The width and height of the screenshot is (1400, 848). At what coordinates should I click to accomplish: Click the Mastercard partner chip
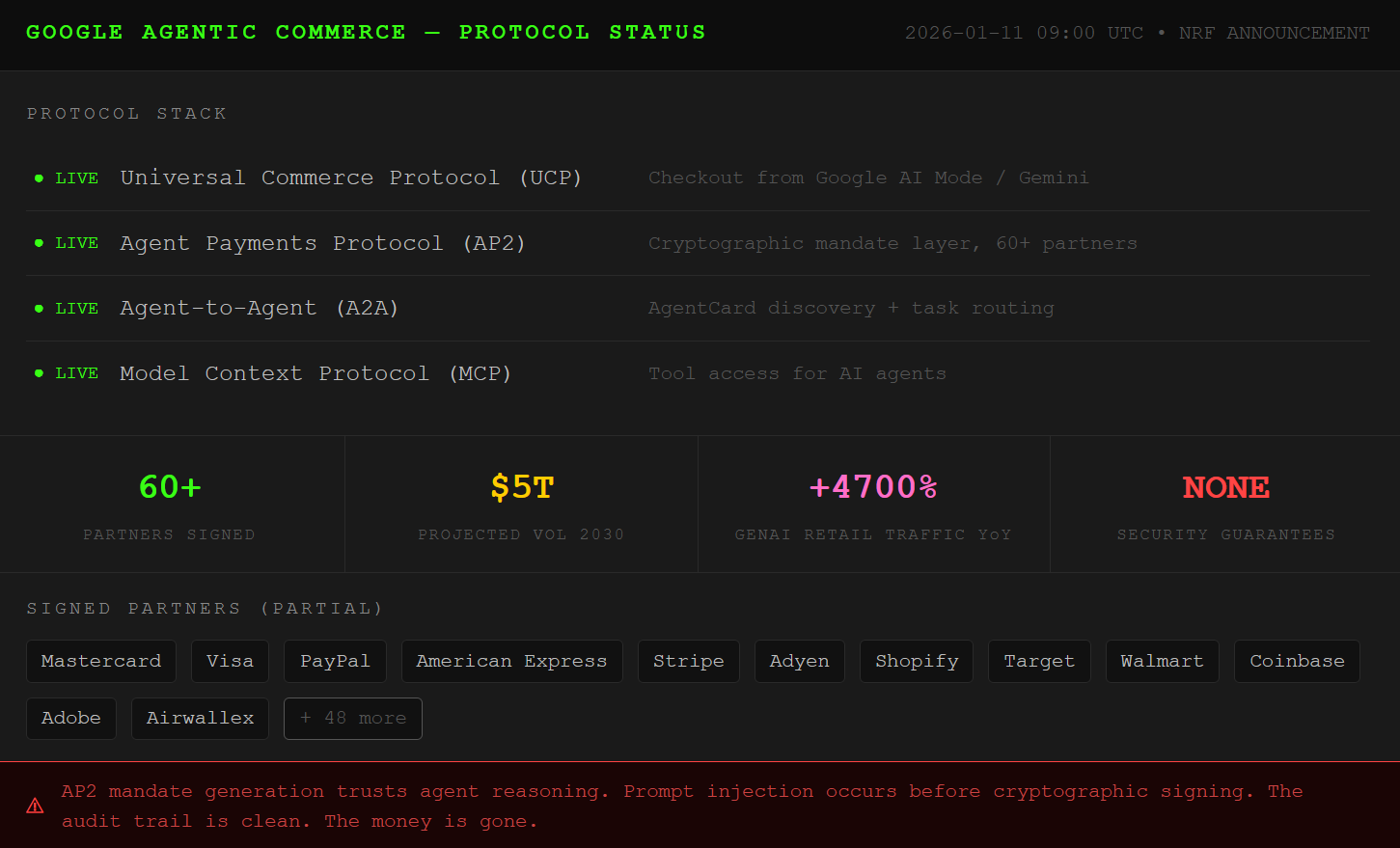click(100, 661)
